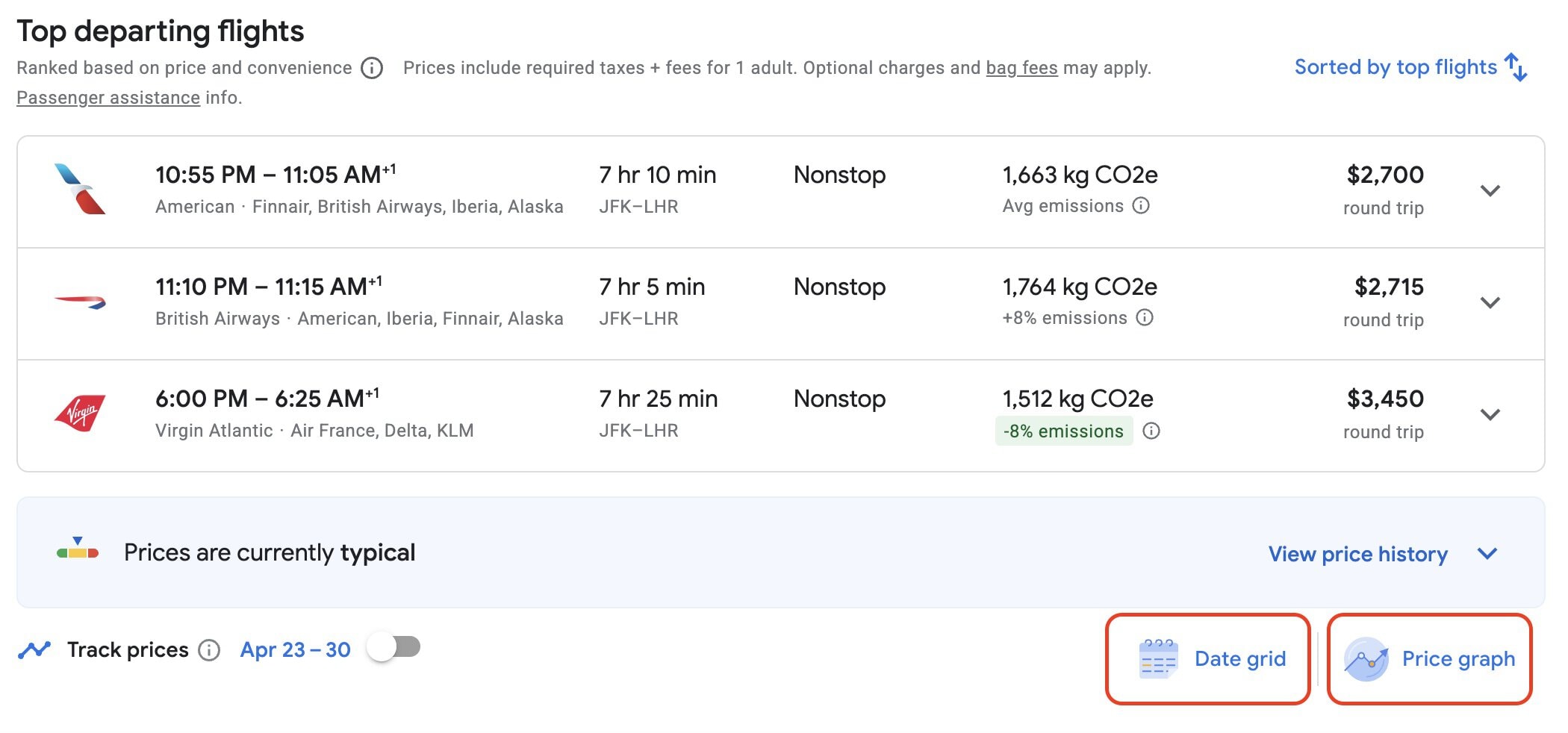Click the Apr 23 – 30 date range

295,649
